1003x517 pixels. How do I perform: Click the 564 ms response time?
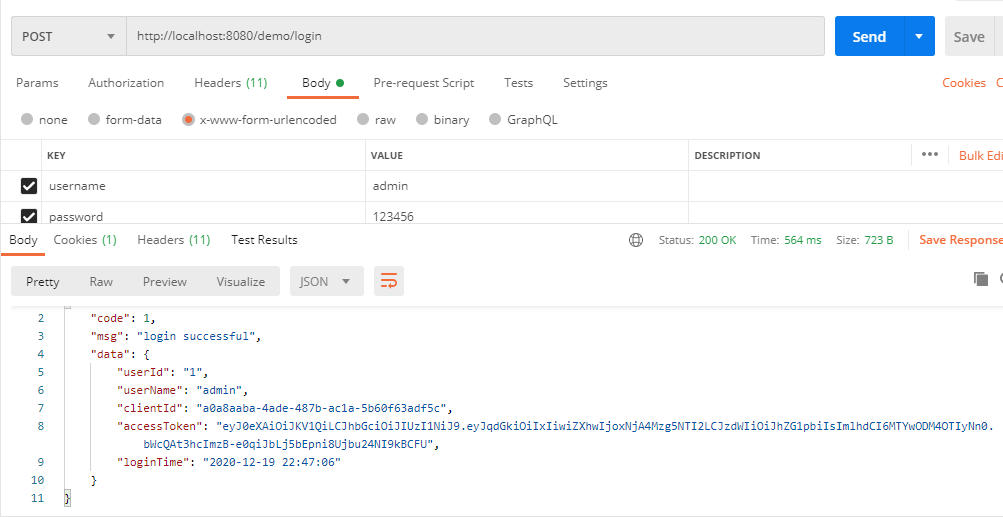[802, 241]
